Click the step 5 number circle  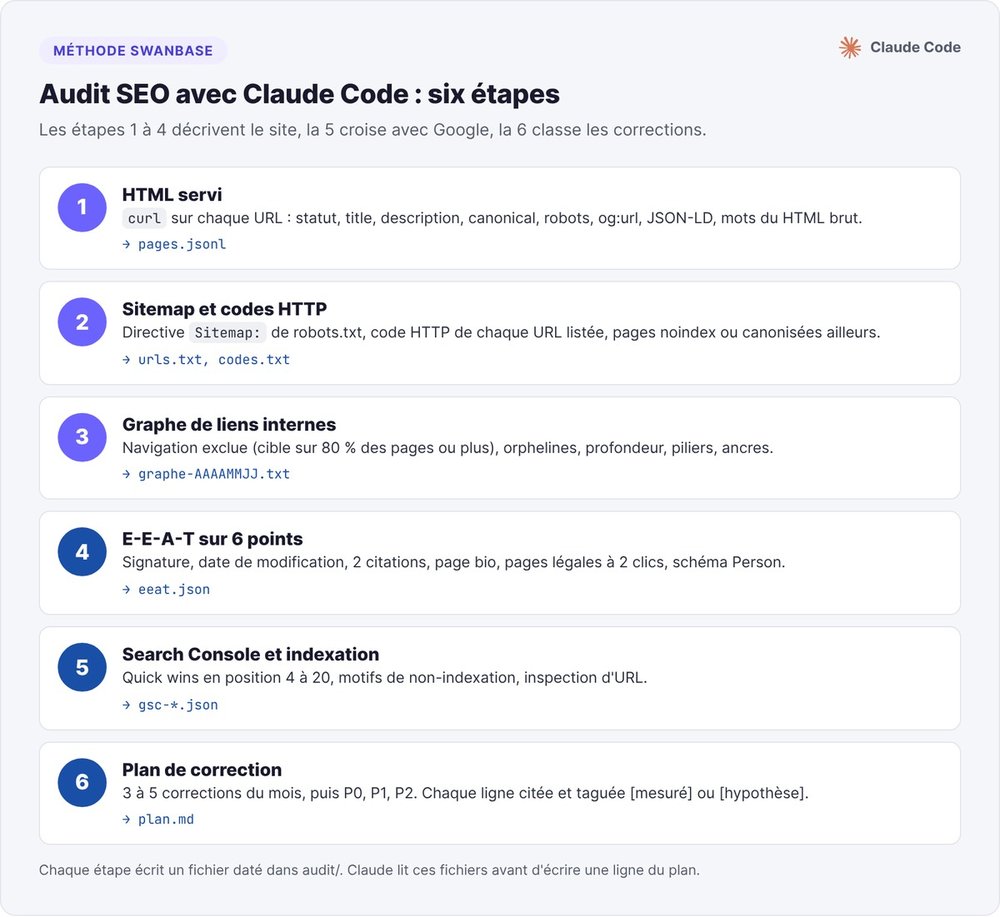pos(82,667)
